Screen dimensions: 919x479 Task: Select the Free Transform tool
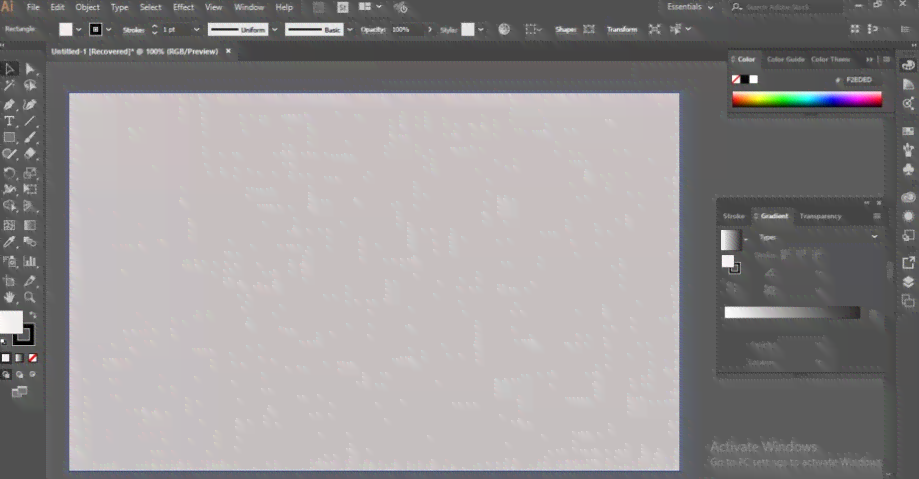(x=30, y=189)
